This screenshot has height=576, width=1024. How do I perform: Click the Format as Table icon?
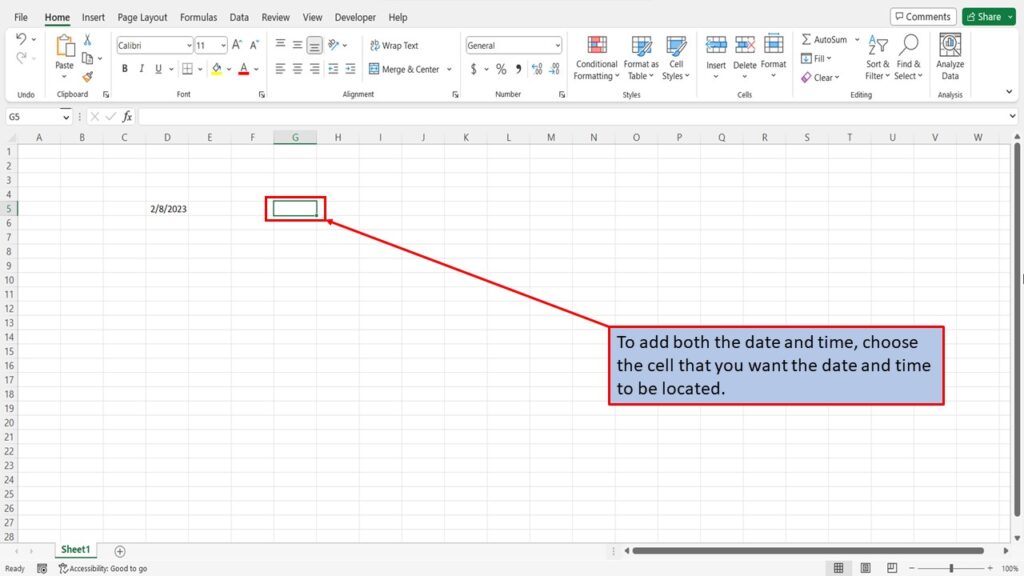click(640, 58)
